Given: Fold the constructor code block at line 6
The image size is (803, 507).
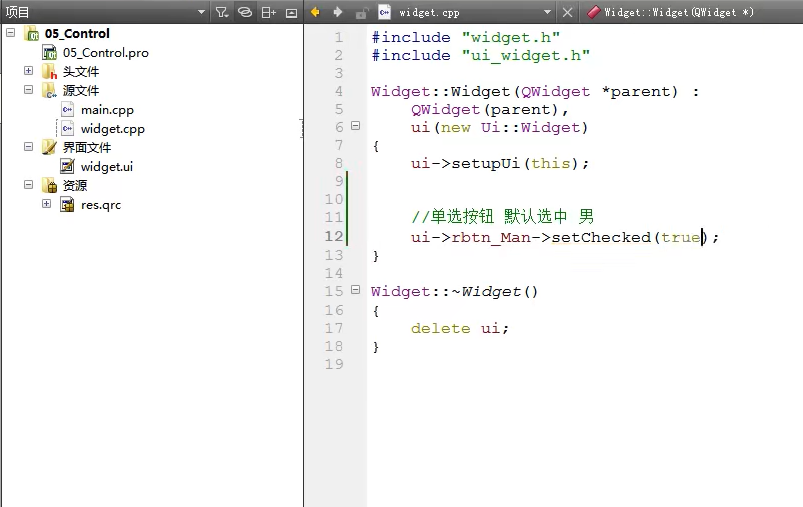Looking at the screenshot, I should click(355, 125).
